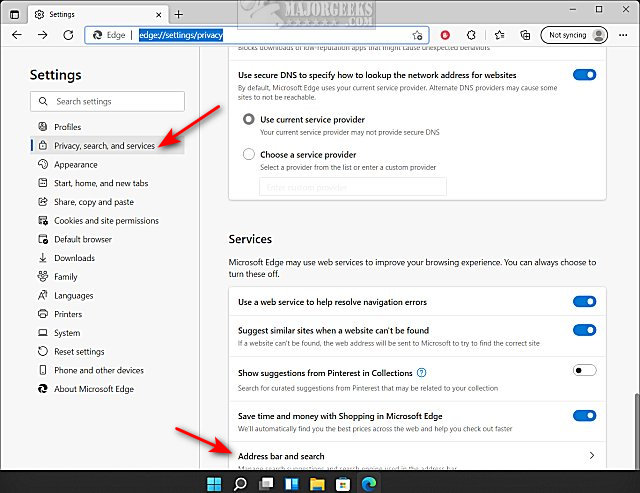Open the Collections icon
This screenshot has height=493, width=640.
coord(525,35)
